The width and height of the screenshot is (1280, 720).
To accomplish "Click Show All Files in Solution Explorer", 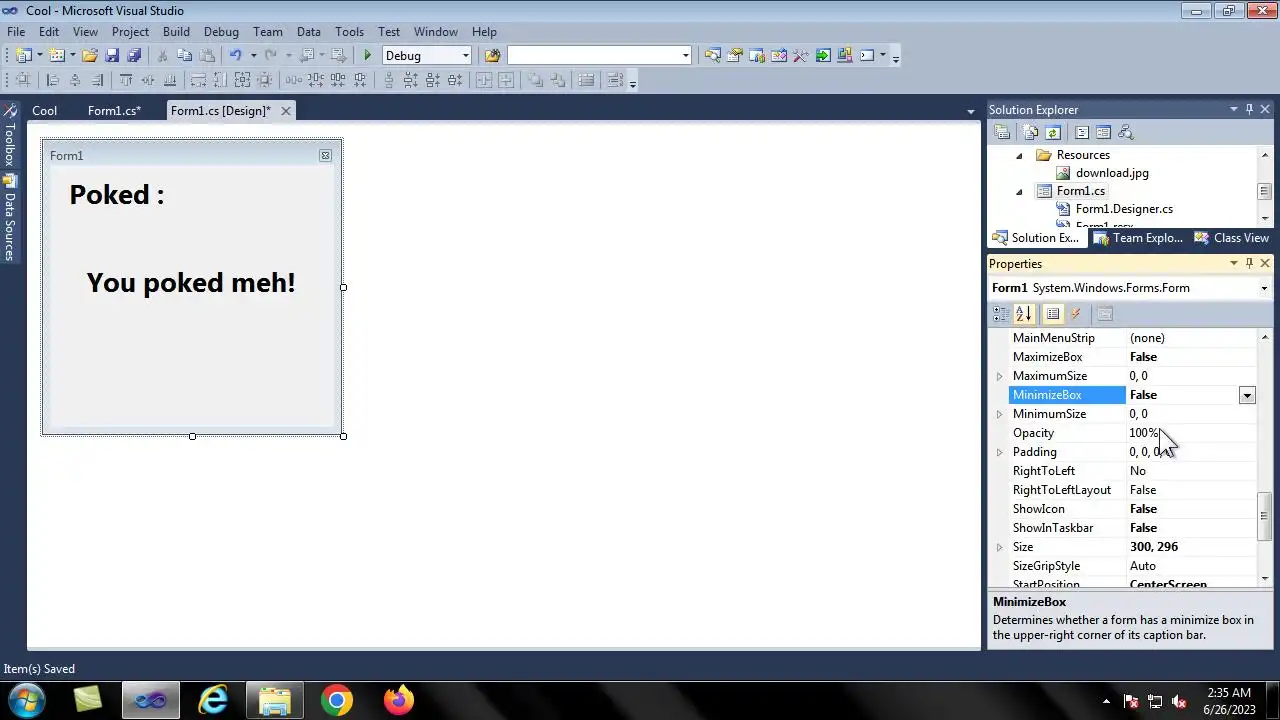I will pyautogui.click(x=1031, y=132).
